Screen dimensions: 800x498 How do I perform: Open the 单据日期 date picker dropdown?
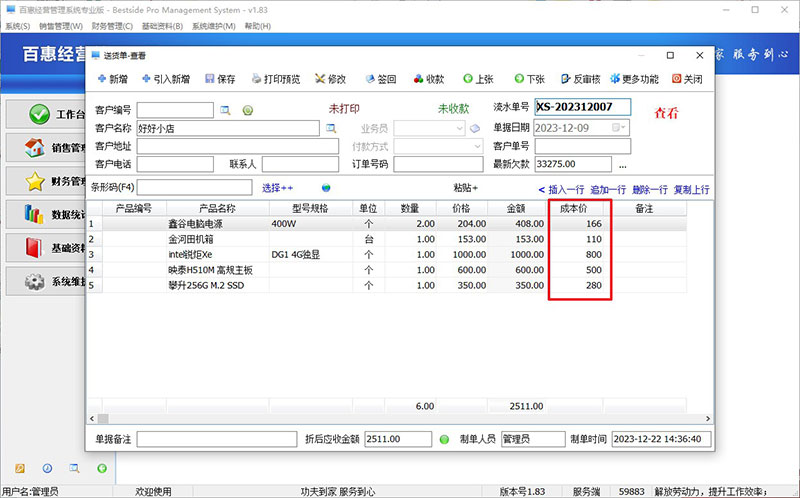point(619,128)
